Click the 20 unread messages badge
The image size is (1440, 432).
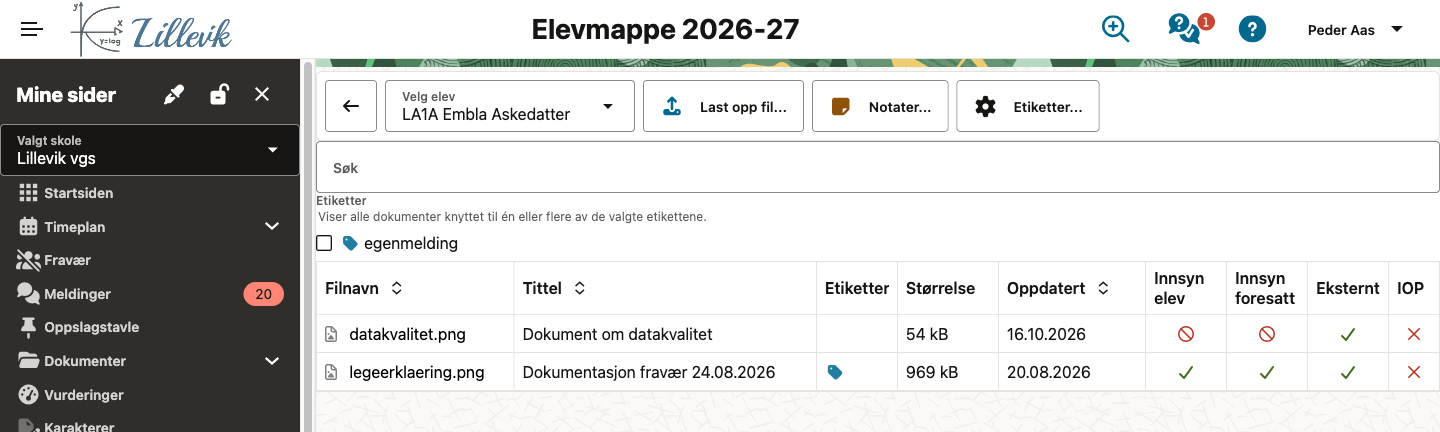pos(264,294)
